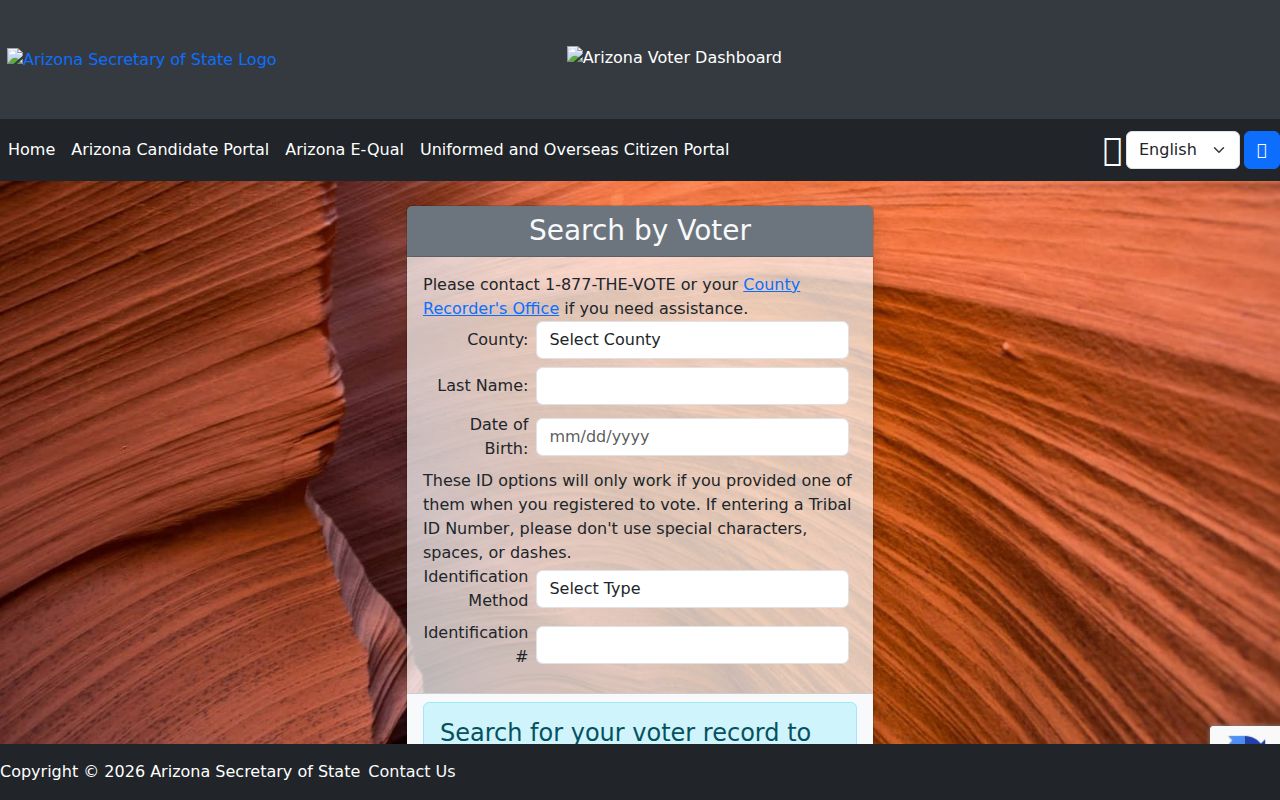Click the Date of Birth field

pos(692,437)
